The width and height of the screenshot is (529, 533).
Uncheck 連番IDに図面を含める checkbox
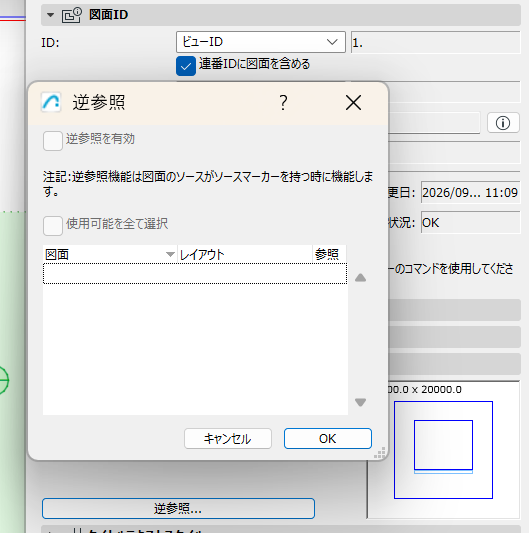(x=186, y=66)
